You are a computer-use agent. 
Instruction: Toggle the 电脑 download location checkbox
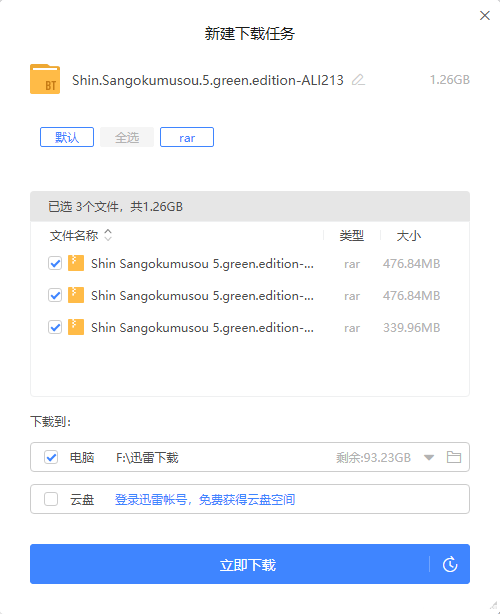(51, 457)
